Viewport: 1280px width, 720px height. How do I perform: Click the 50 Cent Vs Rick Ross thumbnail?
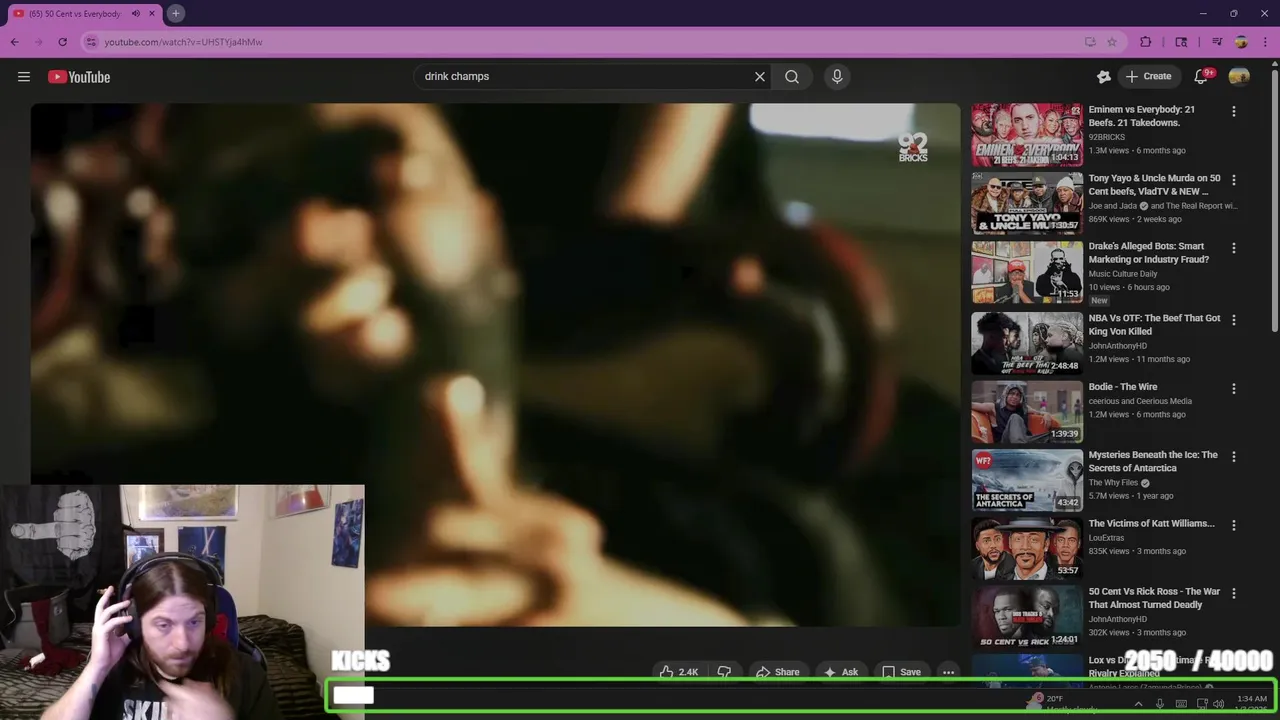pos(1027,616)
